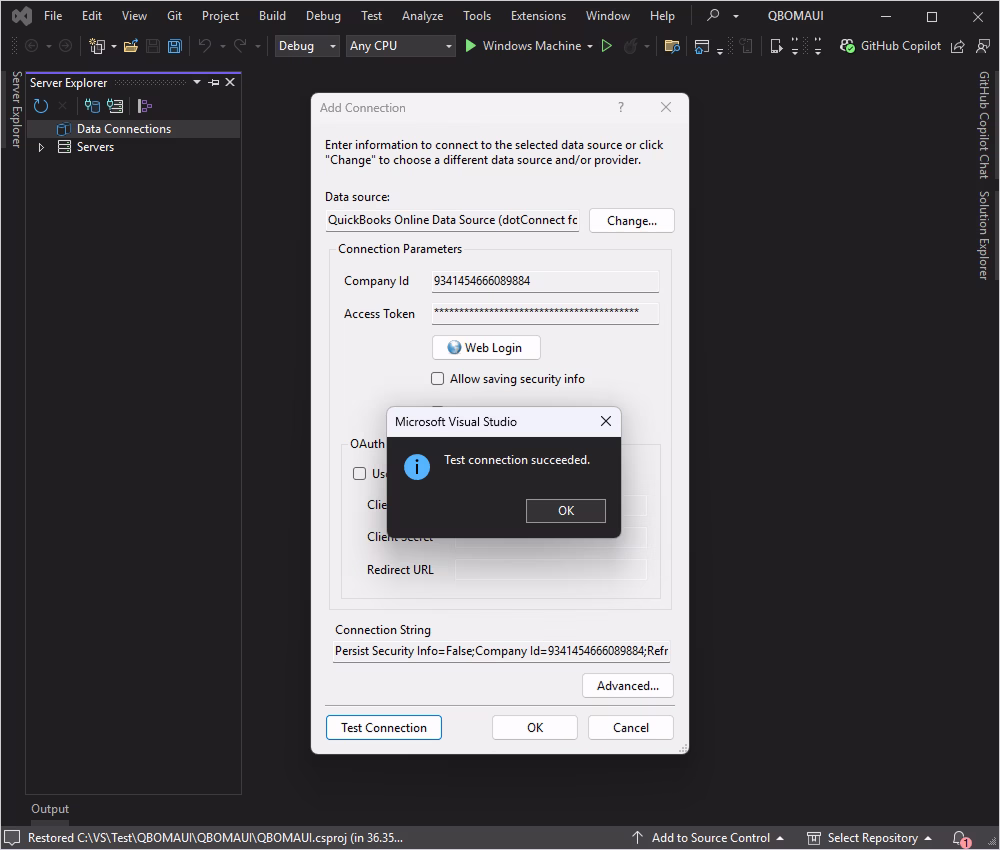Click the Add Connection help question mark
This screenshot has width=1000, height=850.
point(621,107)
